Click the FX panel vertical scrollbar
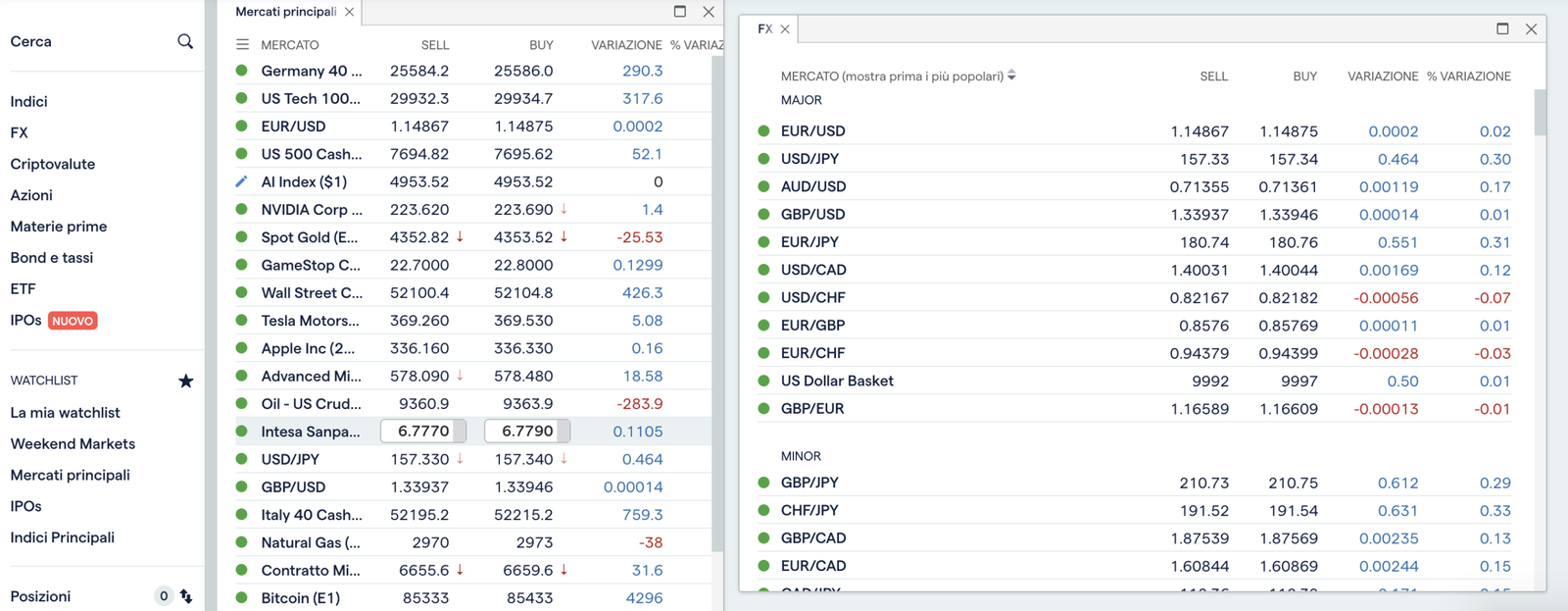This screenshot has width=1568, height=611. pos(1540,113)
